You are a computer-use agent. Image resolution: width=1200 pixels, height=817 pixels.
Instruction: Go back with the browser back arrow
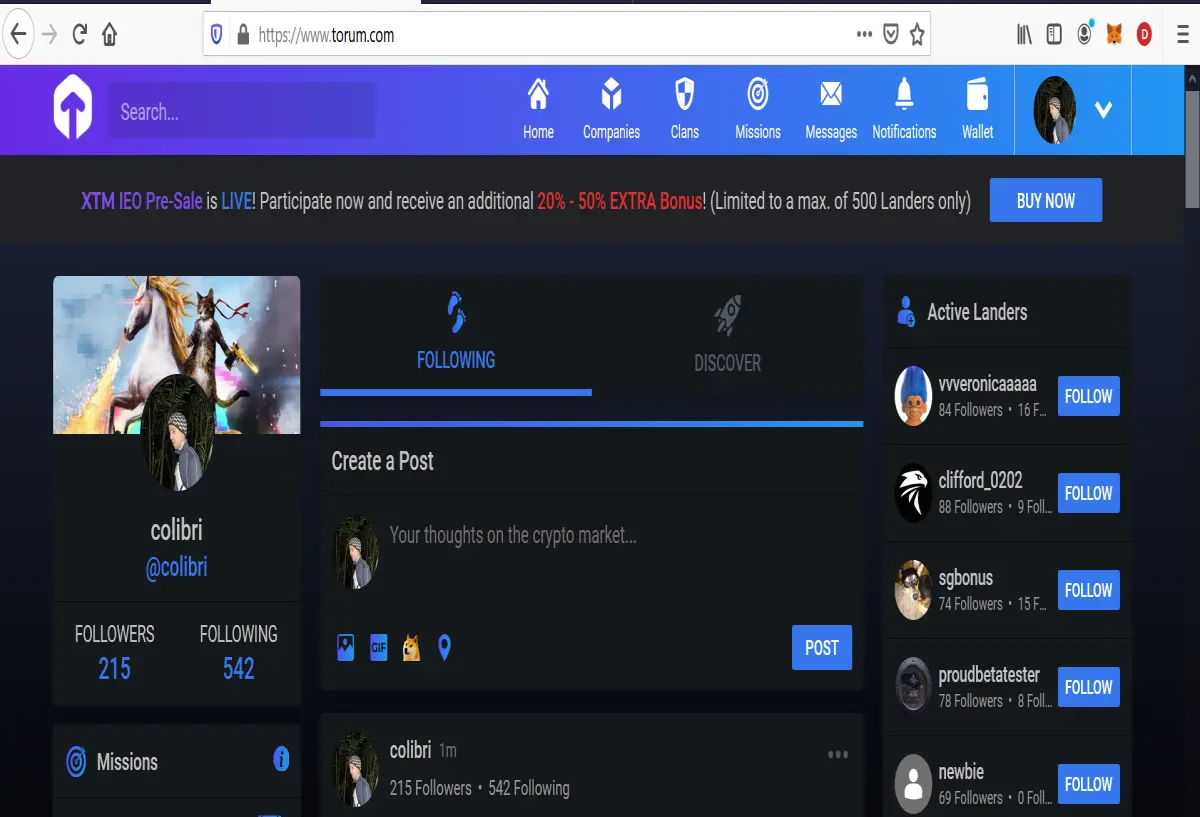pos(17,35)
